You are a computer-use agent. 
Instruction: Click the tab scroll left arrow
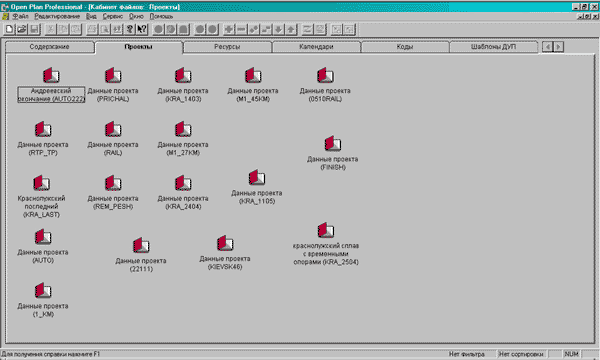[548, 47]
